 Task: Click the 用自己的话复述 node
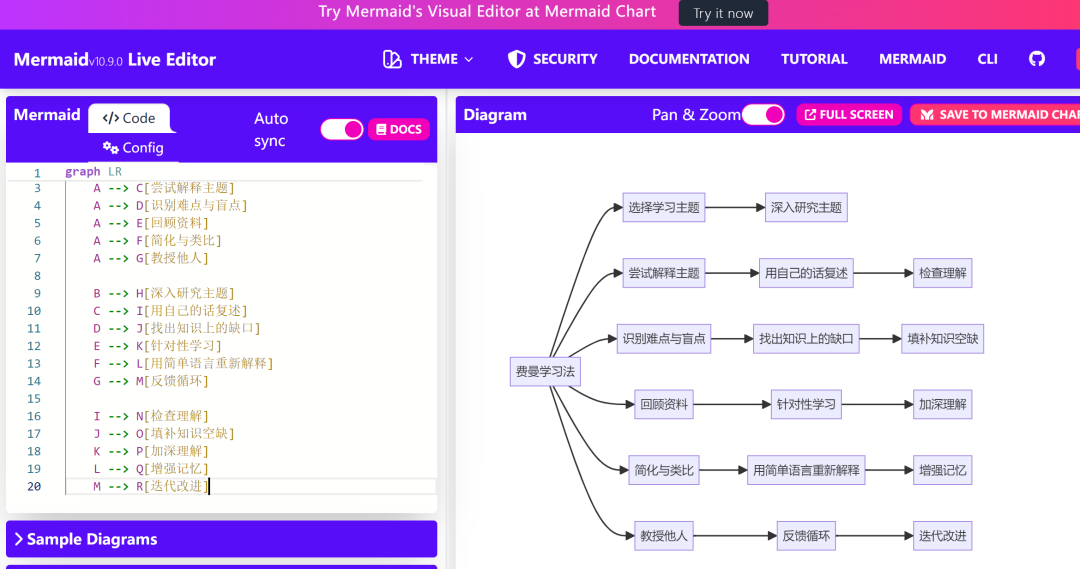806,273
